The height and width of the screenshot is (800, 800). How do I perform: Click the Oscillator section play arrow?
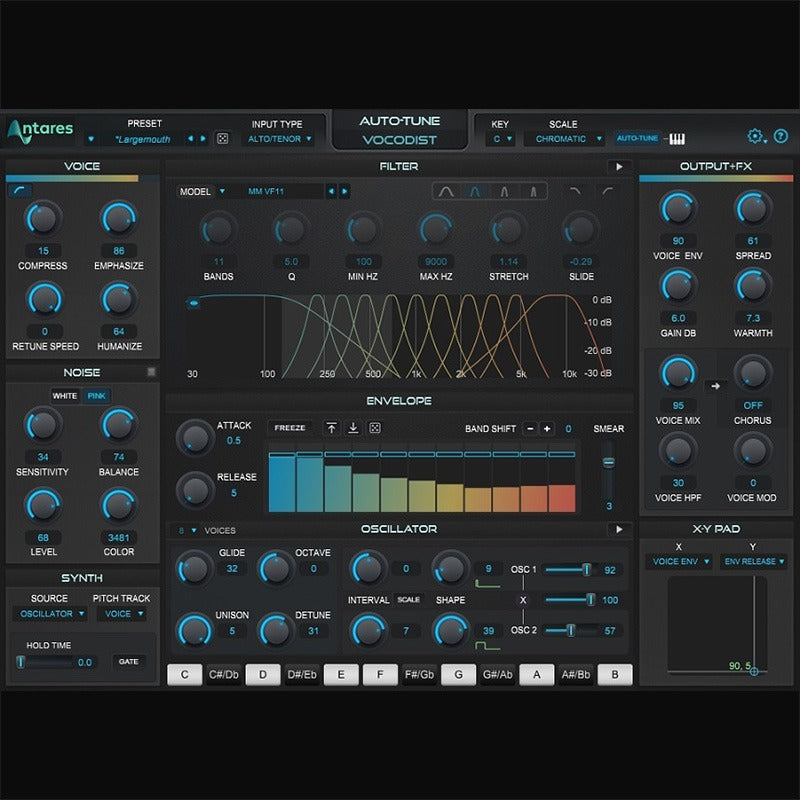(619, 529)
